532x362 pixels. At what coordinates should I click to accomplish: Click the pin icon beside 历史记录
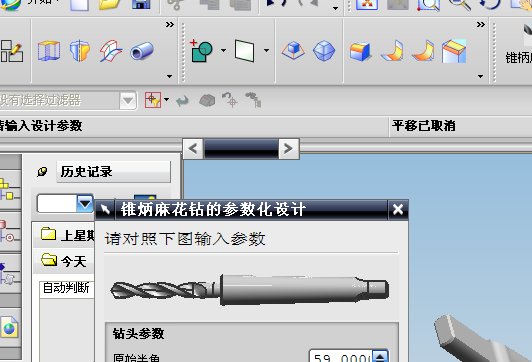tap(42, 172)
